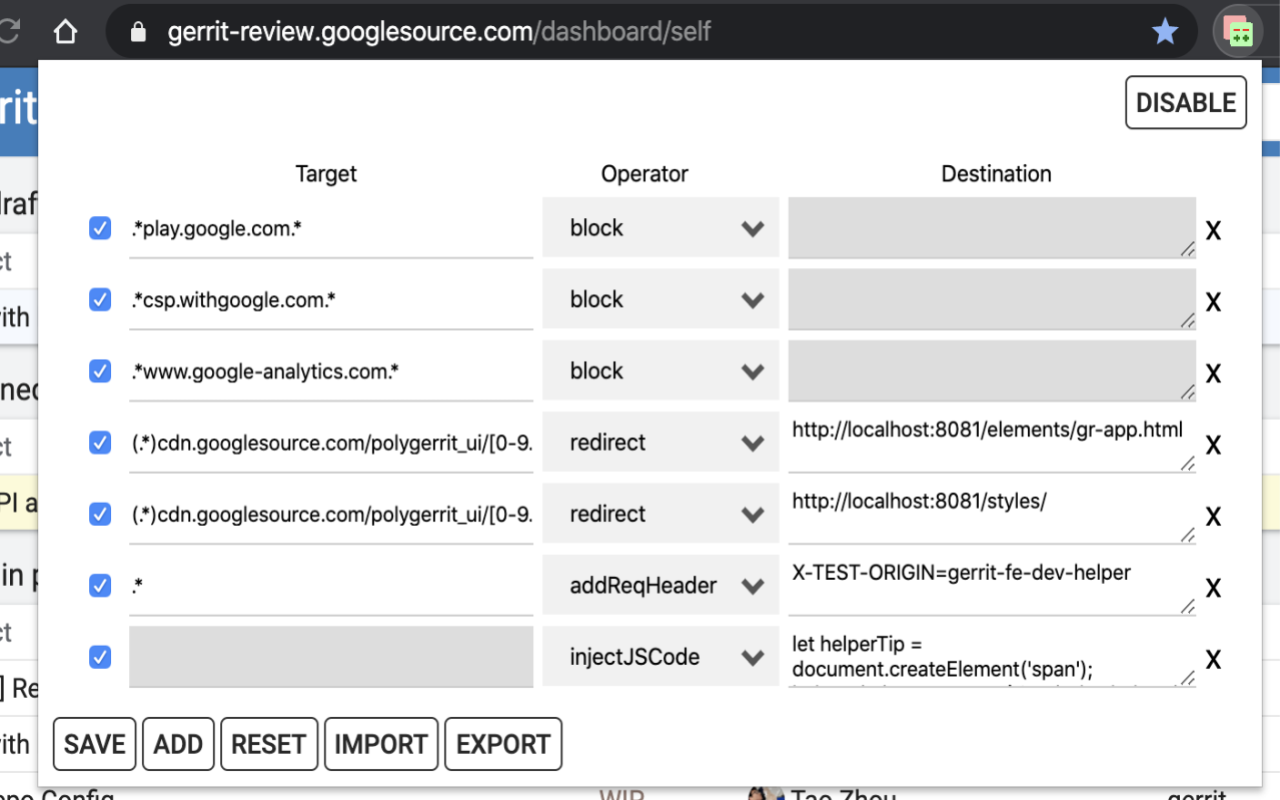This screenshot has height=800, width=1280.
Task: Click the SAVE button
Action: pos(94,744)
